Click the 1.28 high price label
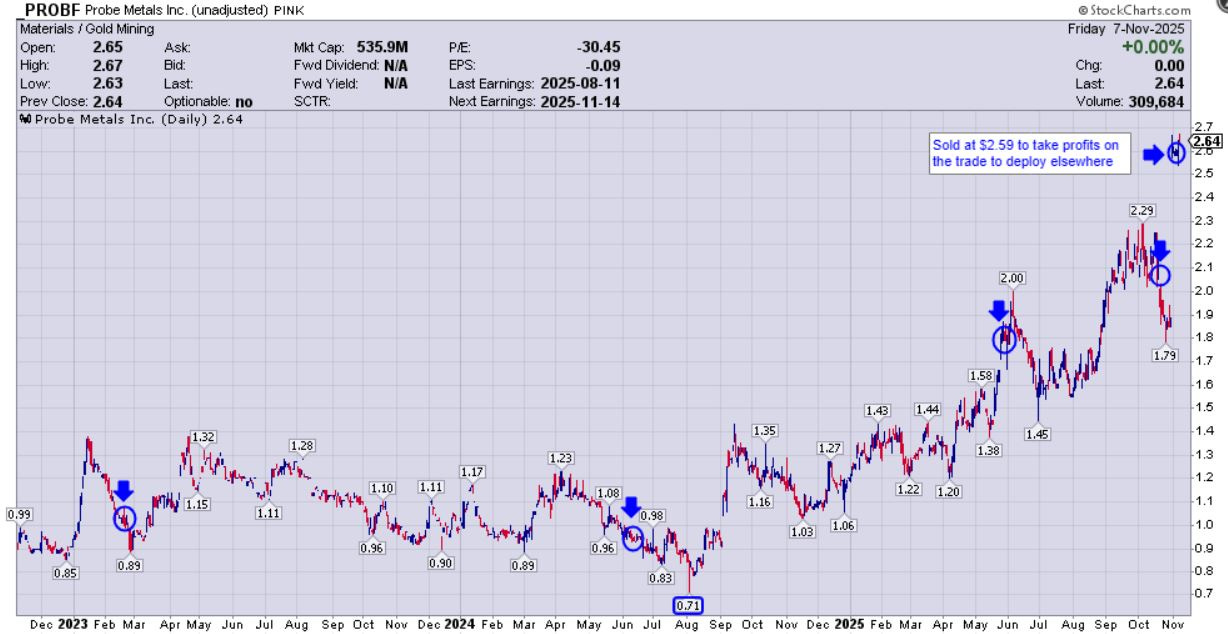 click(x=301, y=445)
